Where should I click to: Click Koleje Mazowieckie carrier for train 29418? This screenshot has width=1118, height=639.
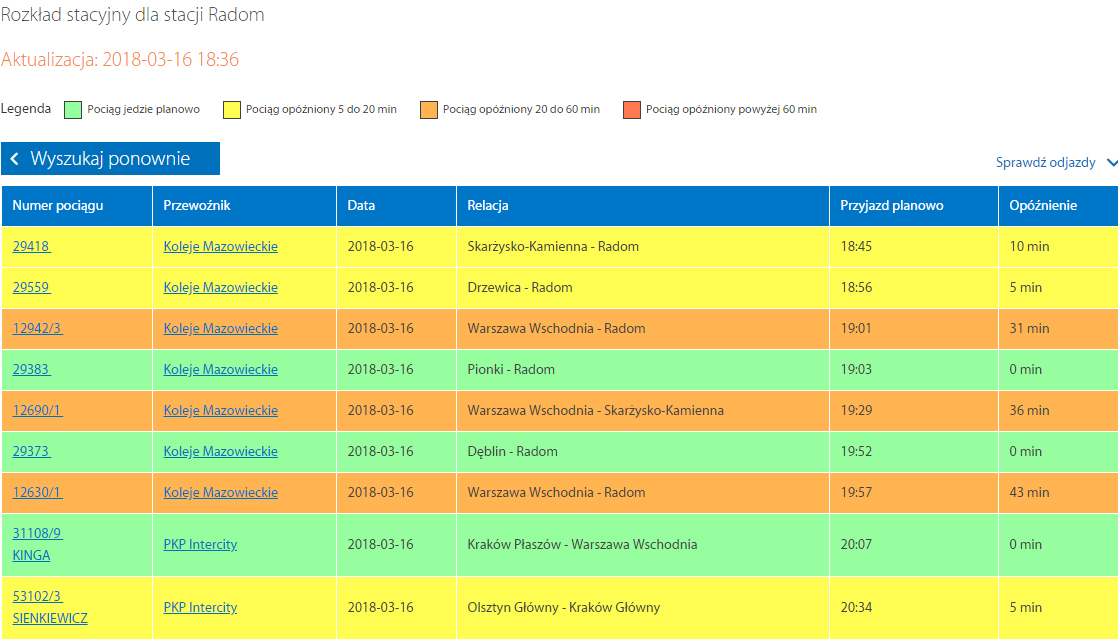tap(220, 246)
